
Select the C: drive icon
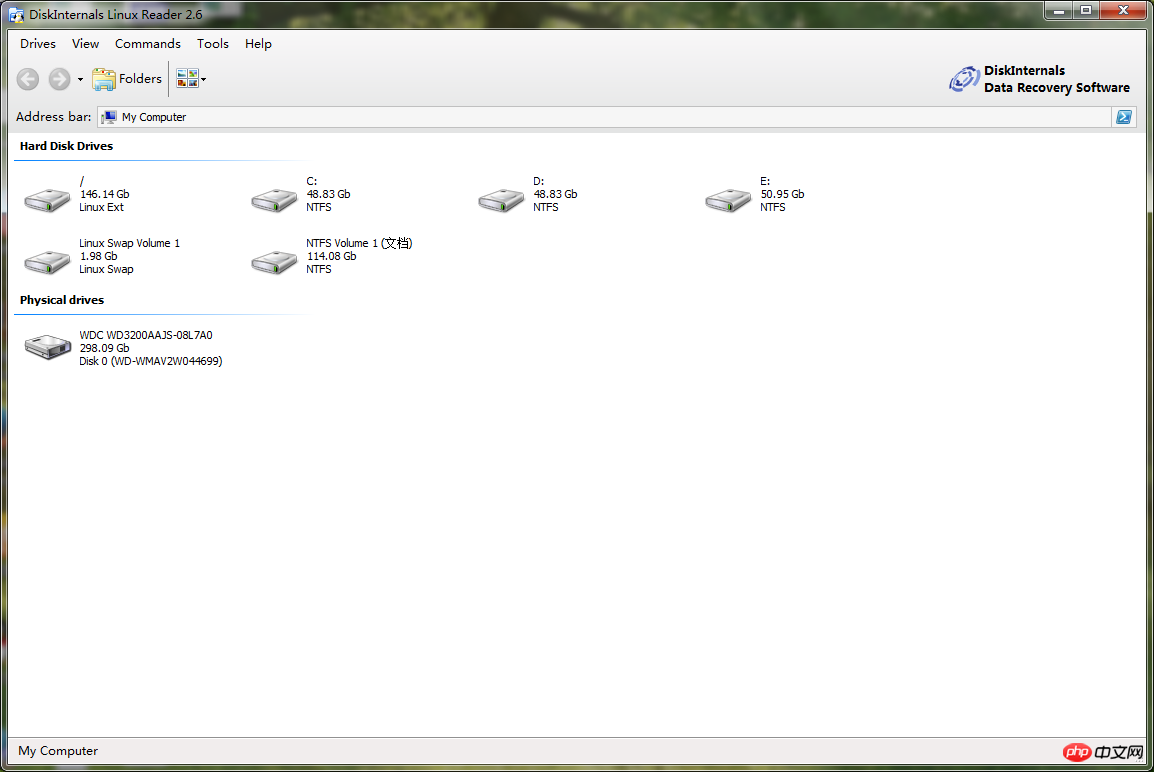[275, 200]
